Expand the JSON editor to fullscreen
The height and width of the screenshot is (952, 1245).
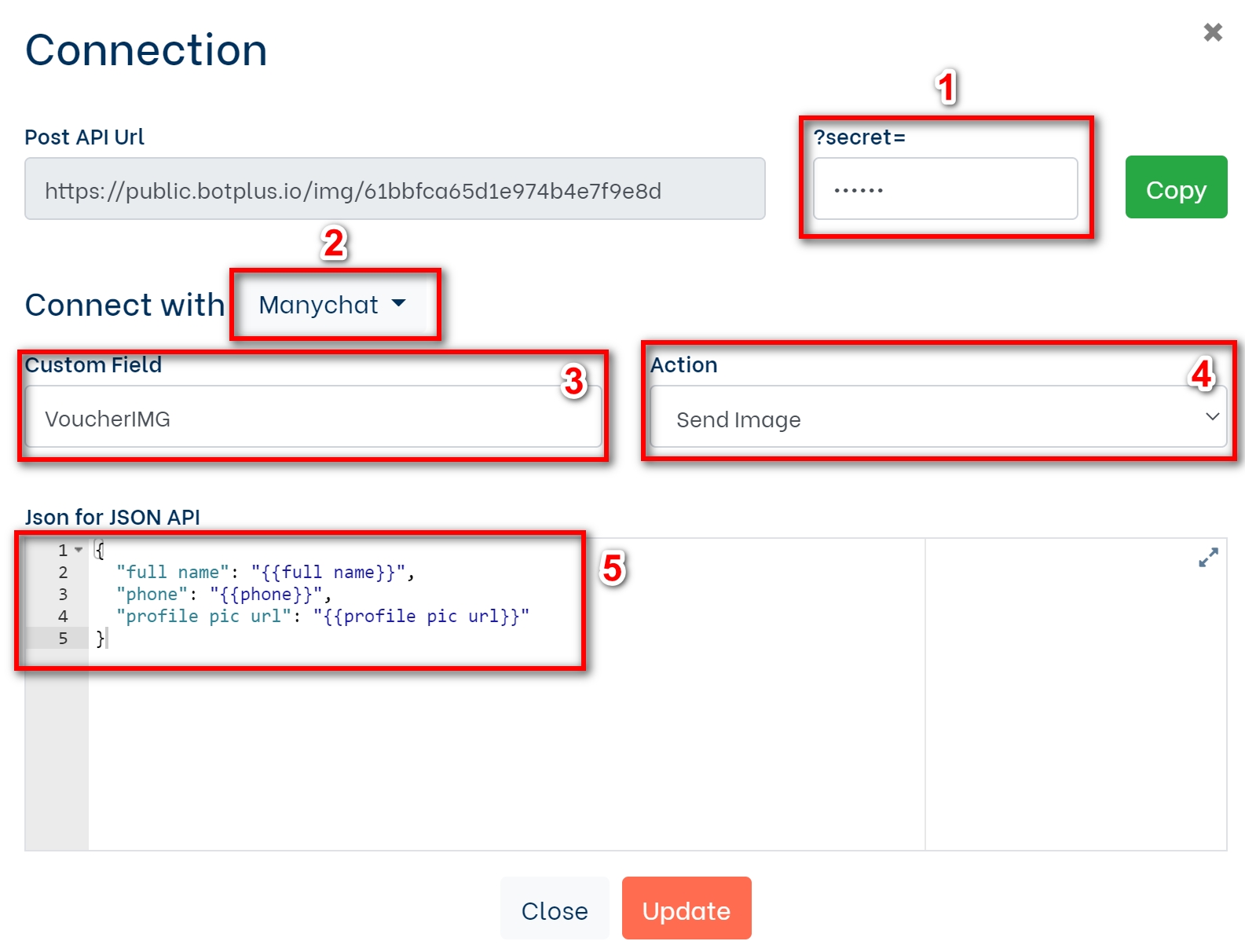tap(1208, 557)
